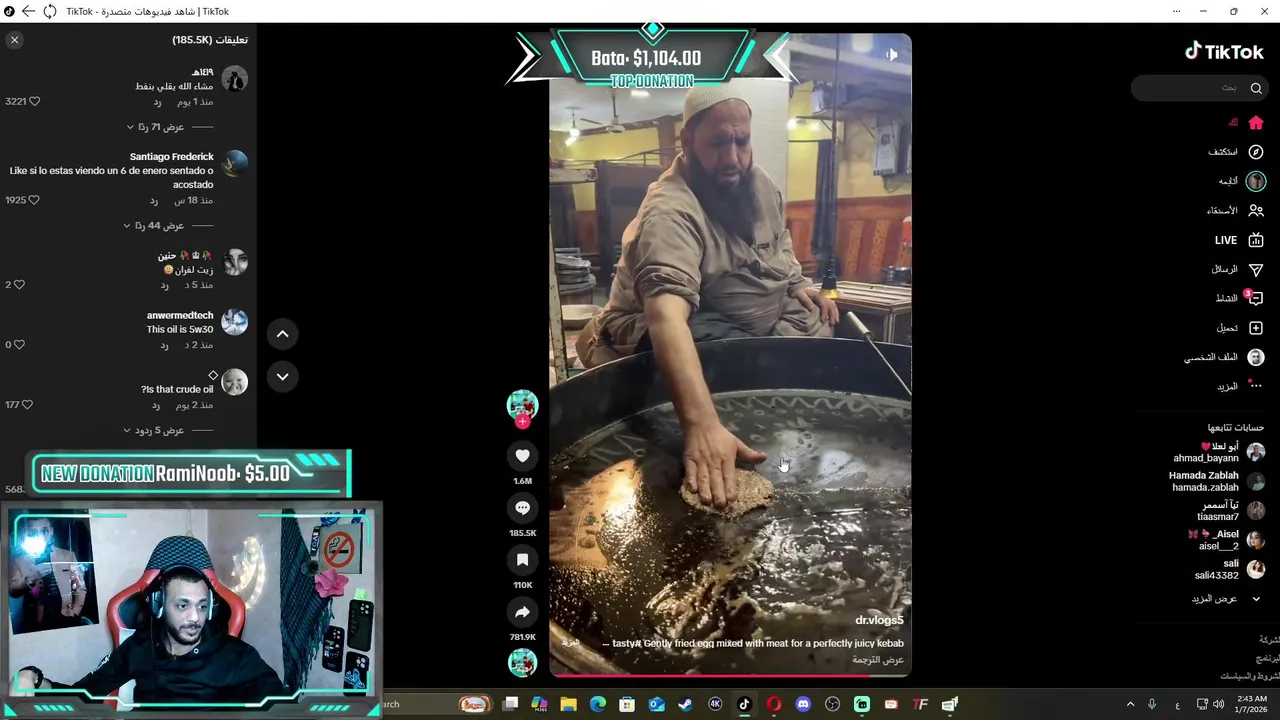Open followed account tiaasmar7
This screenshot has height=720, width=1280.
[1231, 511]
